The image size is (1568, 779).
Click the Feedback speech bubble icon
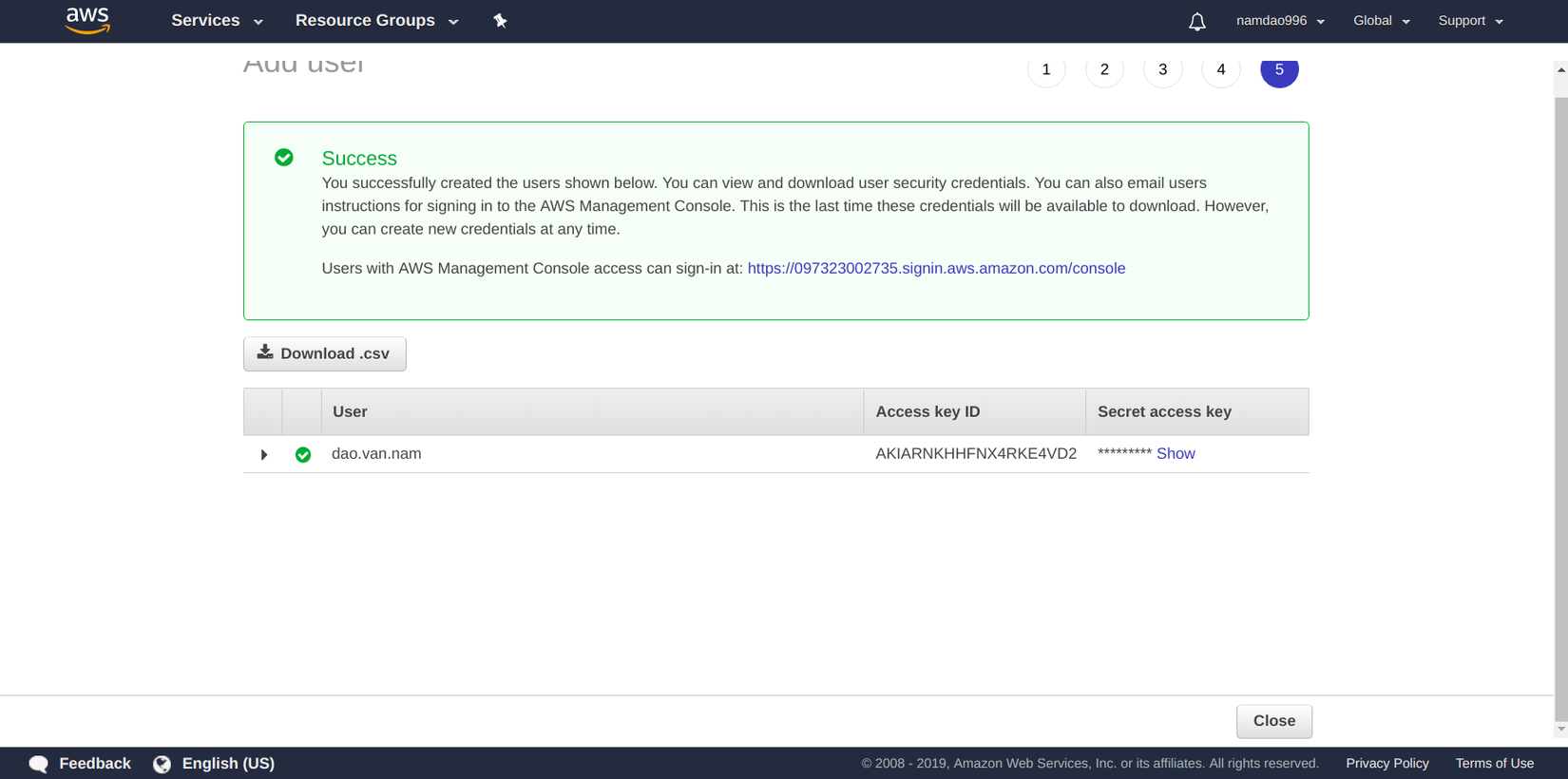point(39,764)
